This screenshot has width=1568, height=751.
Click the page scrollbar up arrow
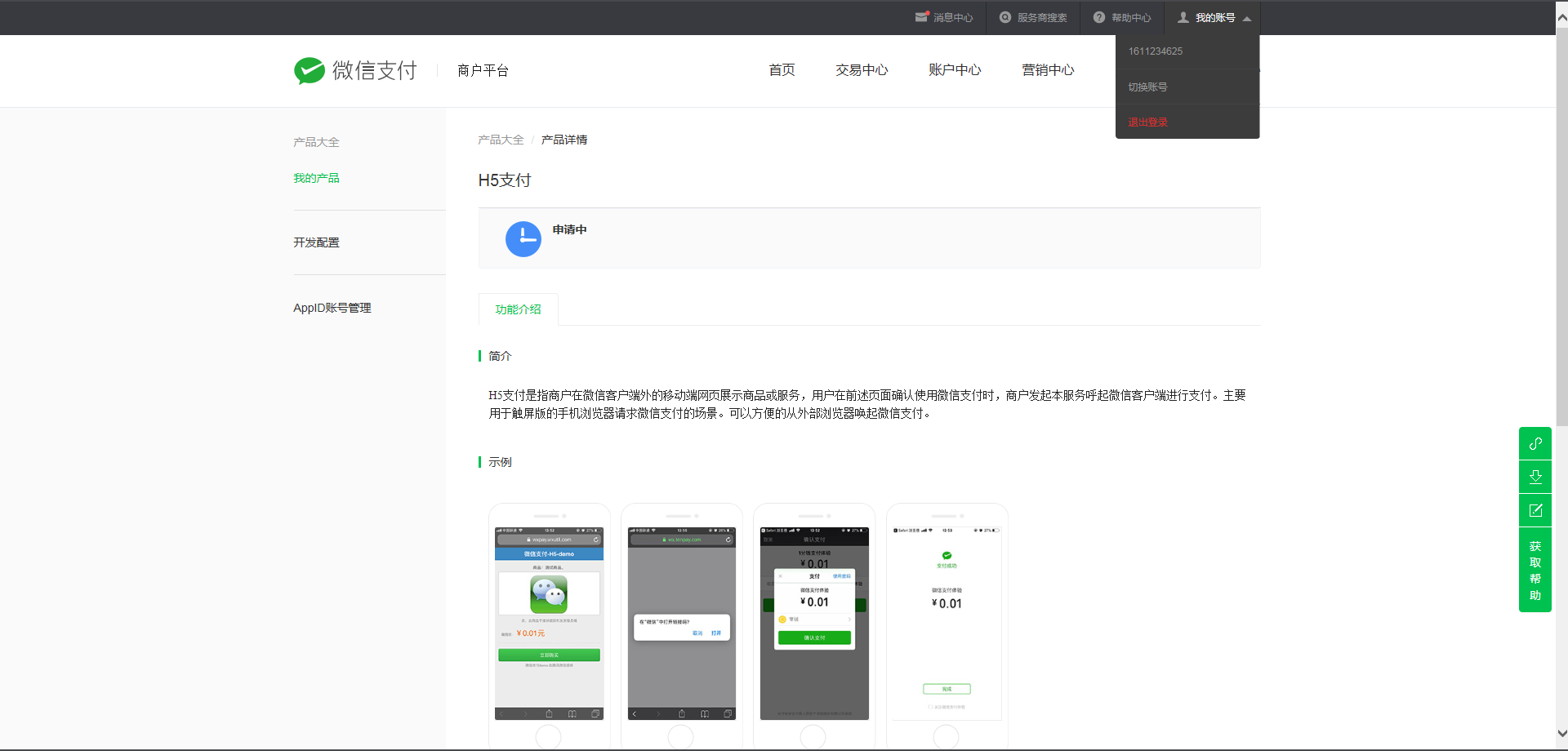point(1561,17)
